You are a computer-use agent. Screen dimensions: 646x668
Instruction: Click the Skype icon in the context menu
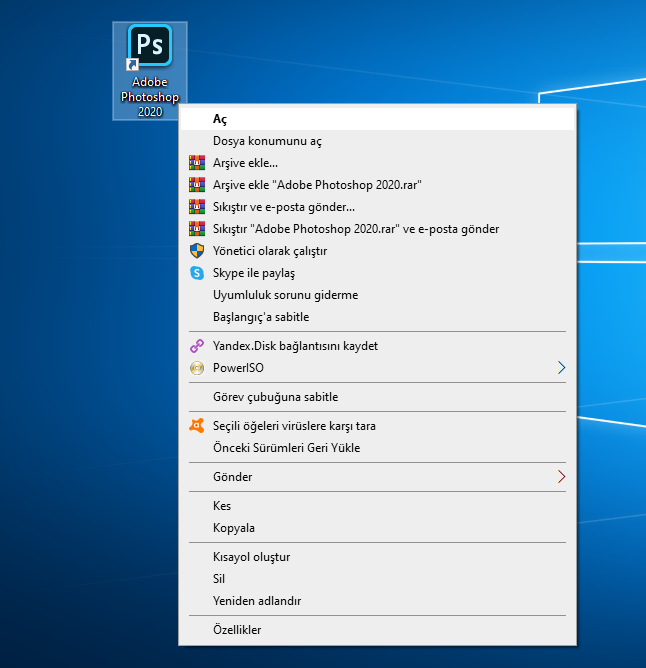click(x=196, y=273)
